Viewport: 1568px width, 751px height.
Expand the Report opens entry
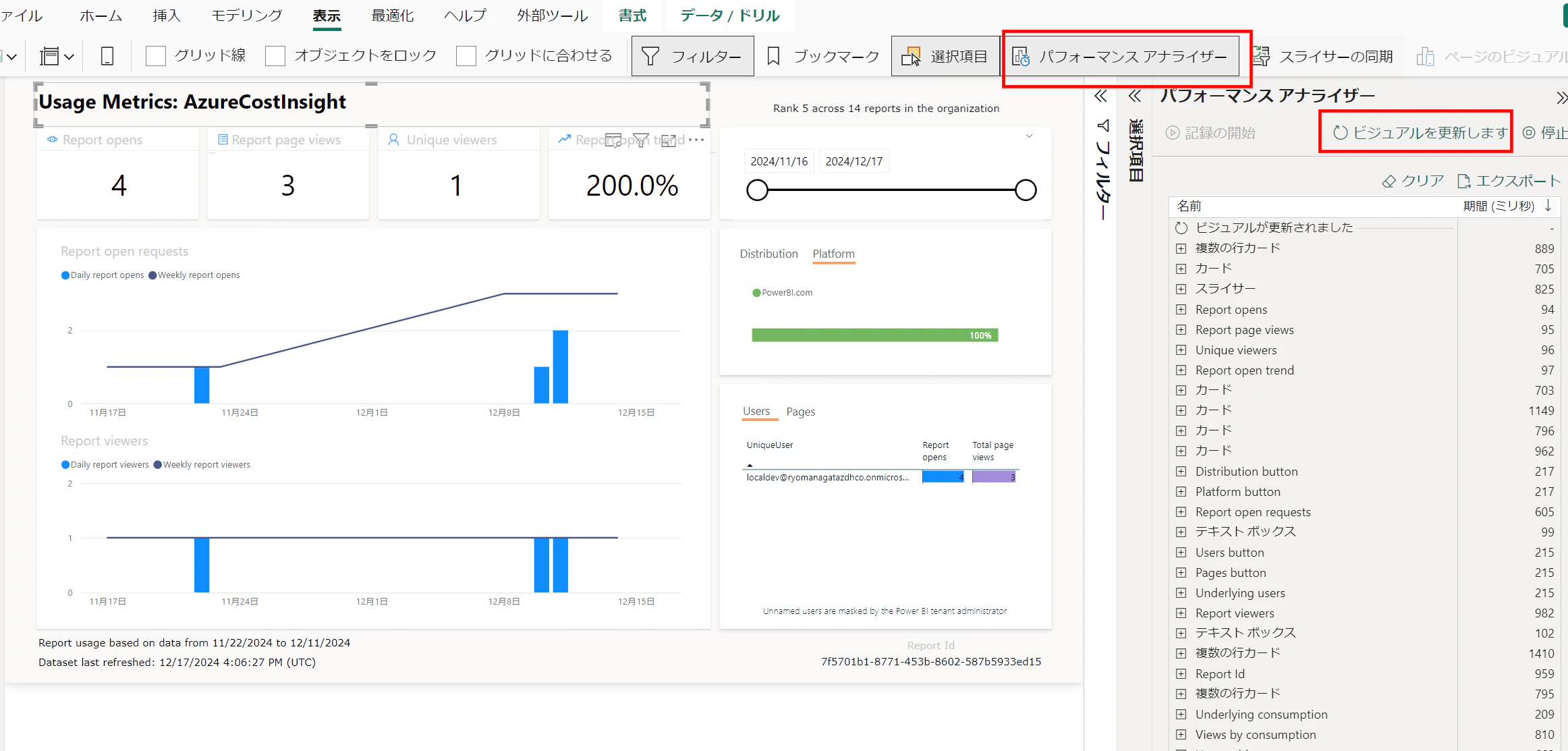pyautogui.click(x=1181, y=310)
